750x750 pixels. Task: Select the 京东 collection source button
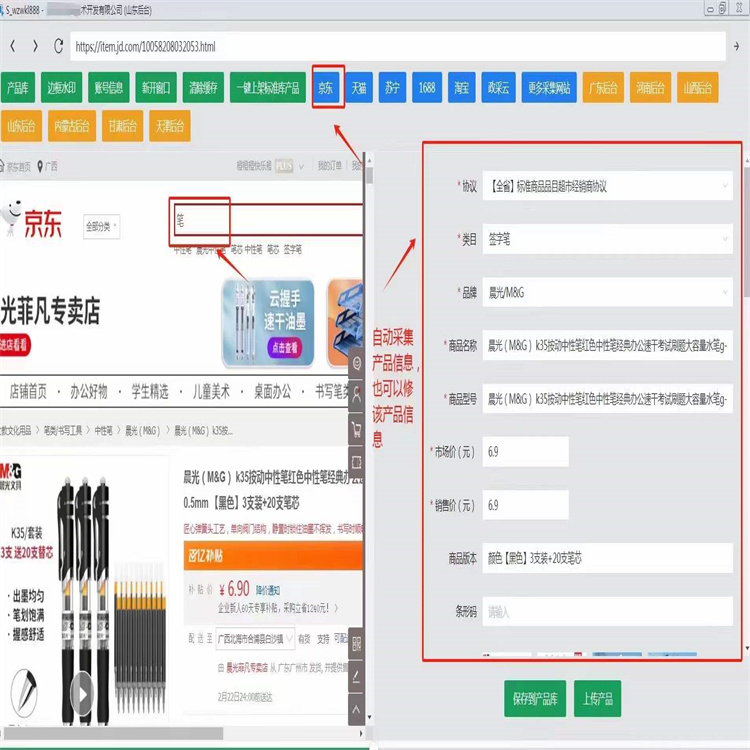[327, 88]
